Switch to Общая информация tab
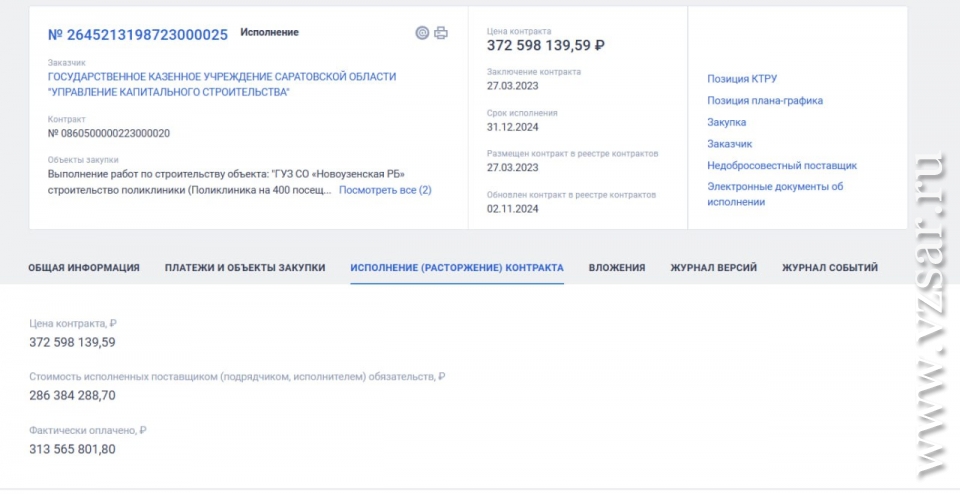Image resolution: width=960 pixels, height=494 pixels. (84, 268)
